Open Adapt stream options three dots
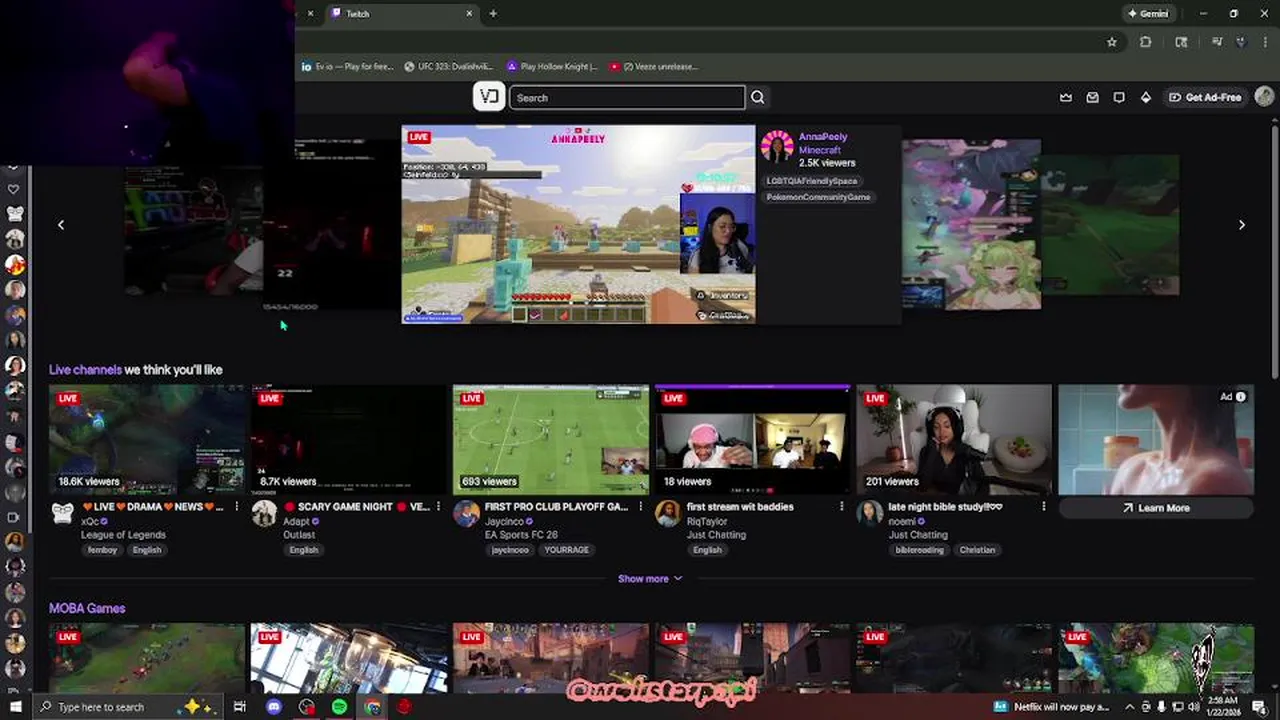 [438, 507]
